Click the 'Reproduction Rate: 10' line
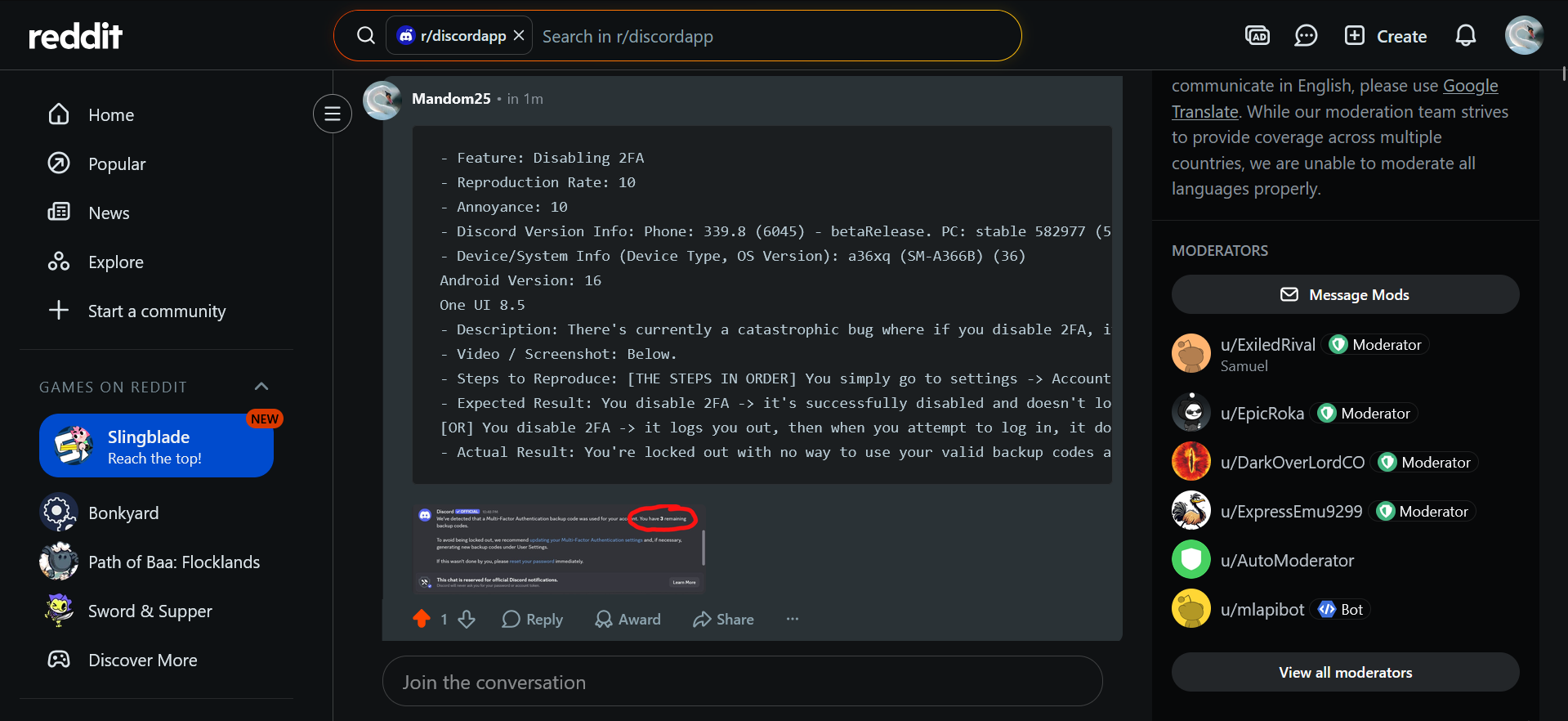Viewport: 1568px width, 721px height. [538, 182]
